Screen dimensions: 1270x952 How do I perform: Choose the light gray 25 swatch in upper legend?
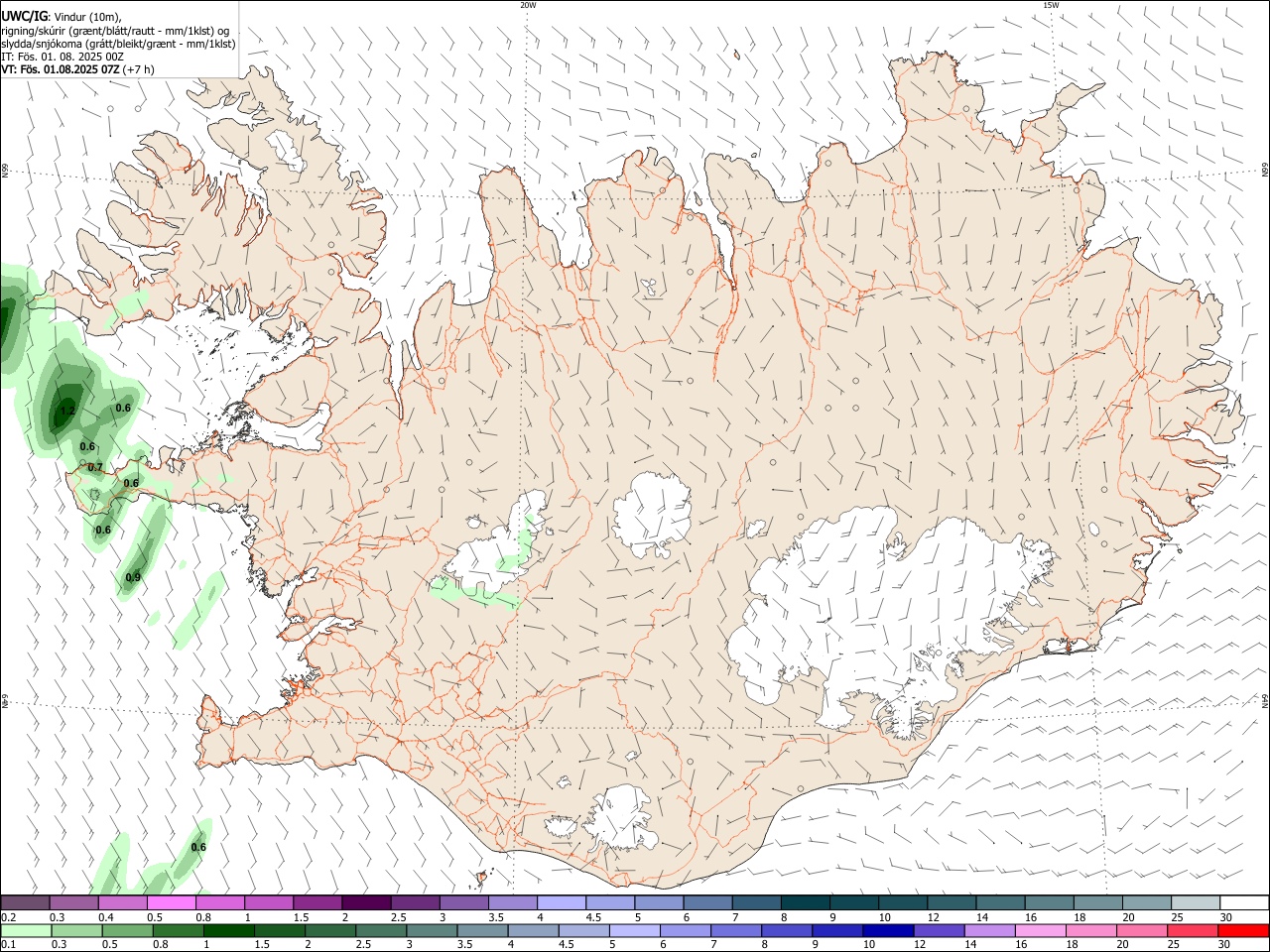(x=1197, y=902)
